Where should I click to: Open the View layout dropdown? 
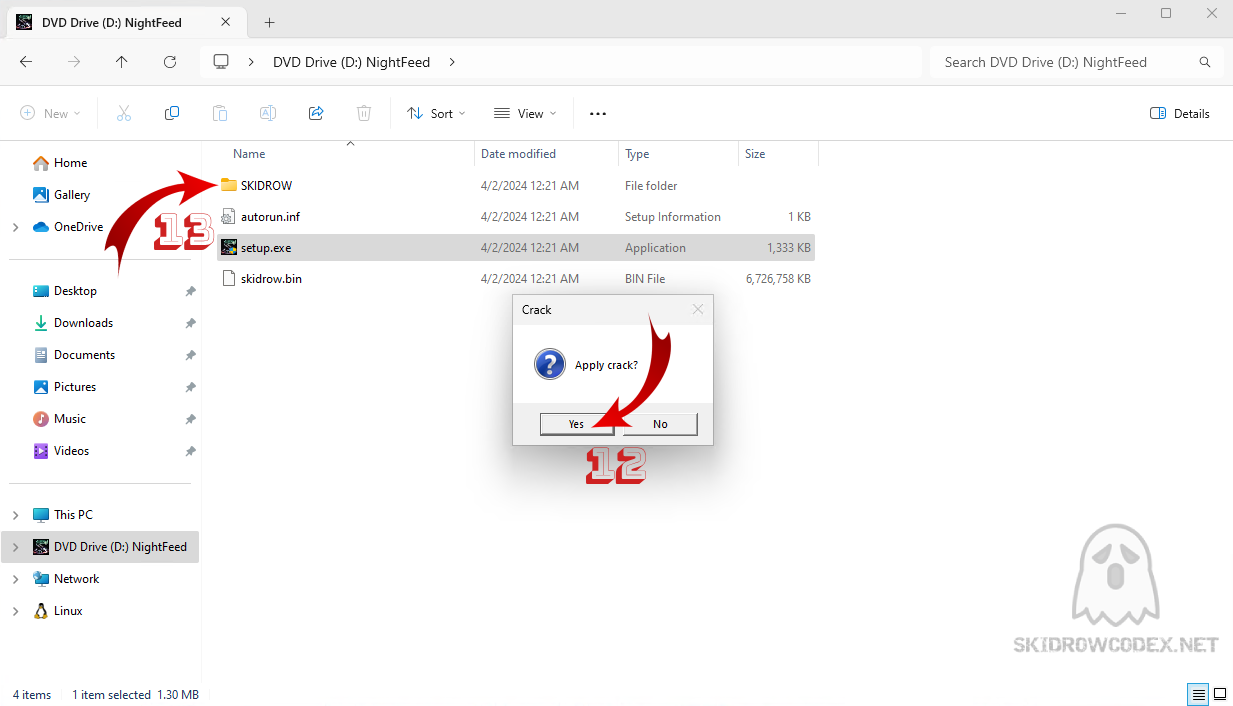coord(525,113)
